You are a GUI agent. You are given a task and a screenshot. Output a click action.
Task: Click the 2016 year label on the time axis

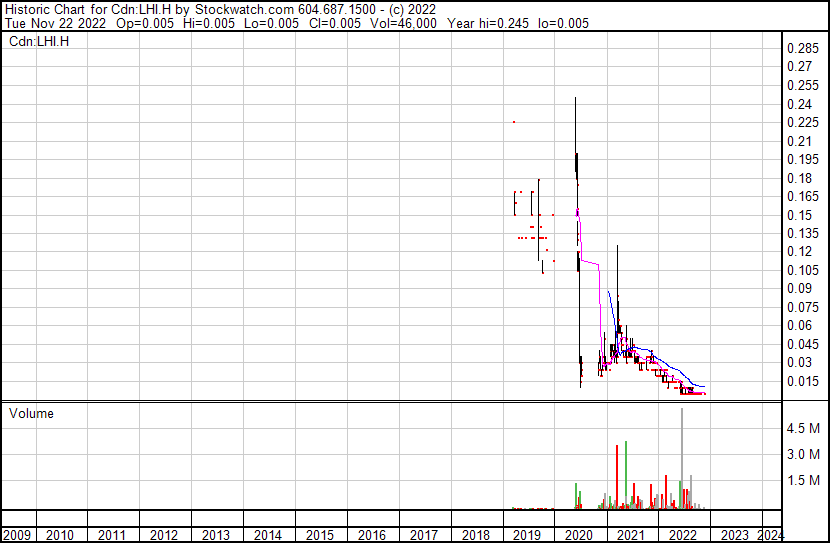click(372, 535)
